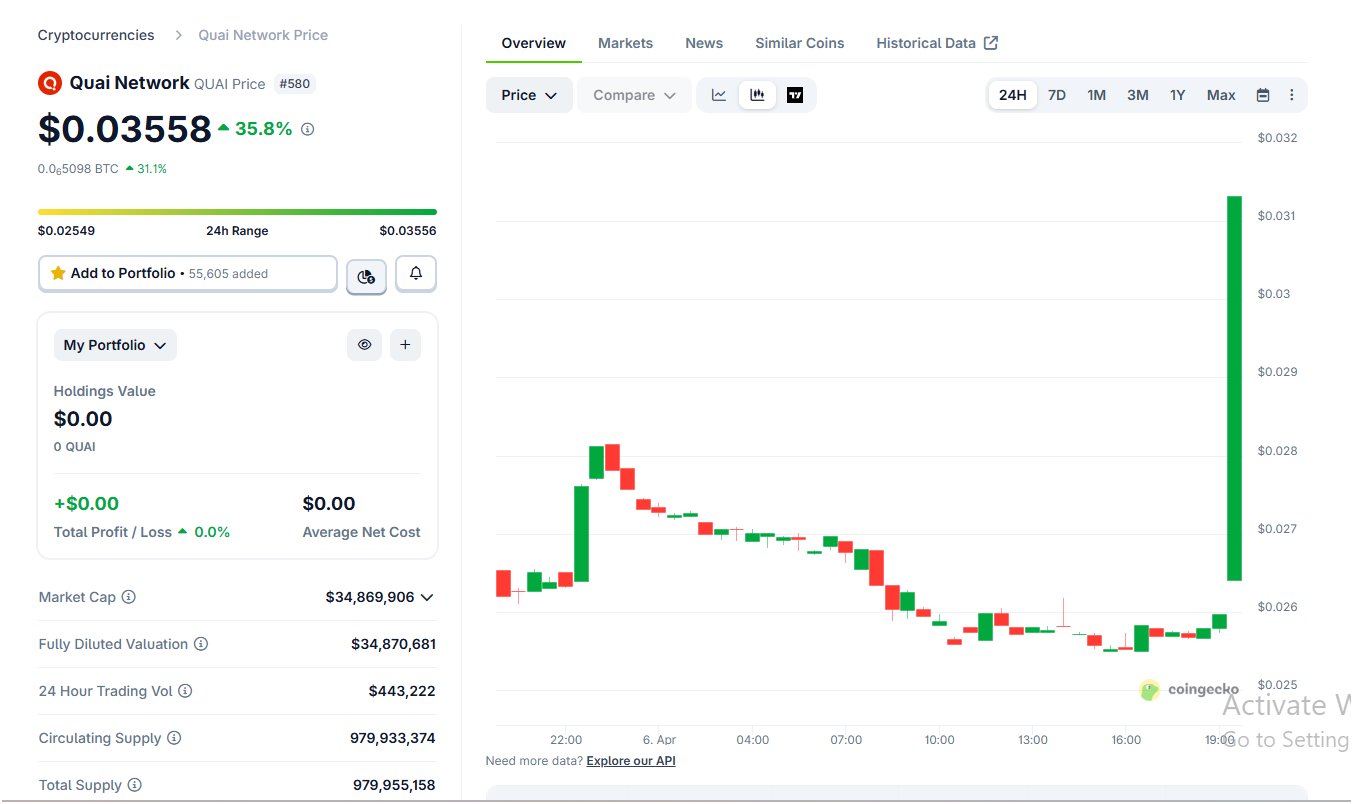Expand the My Portfolio dropdown
The image size is (1353, 804).
coord(115,345)
